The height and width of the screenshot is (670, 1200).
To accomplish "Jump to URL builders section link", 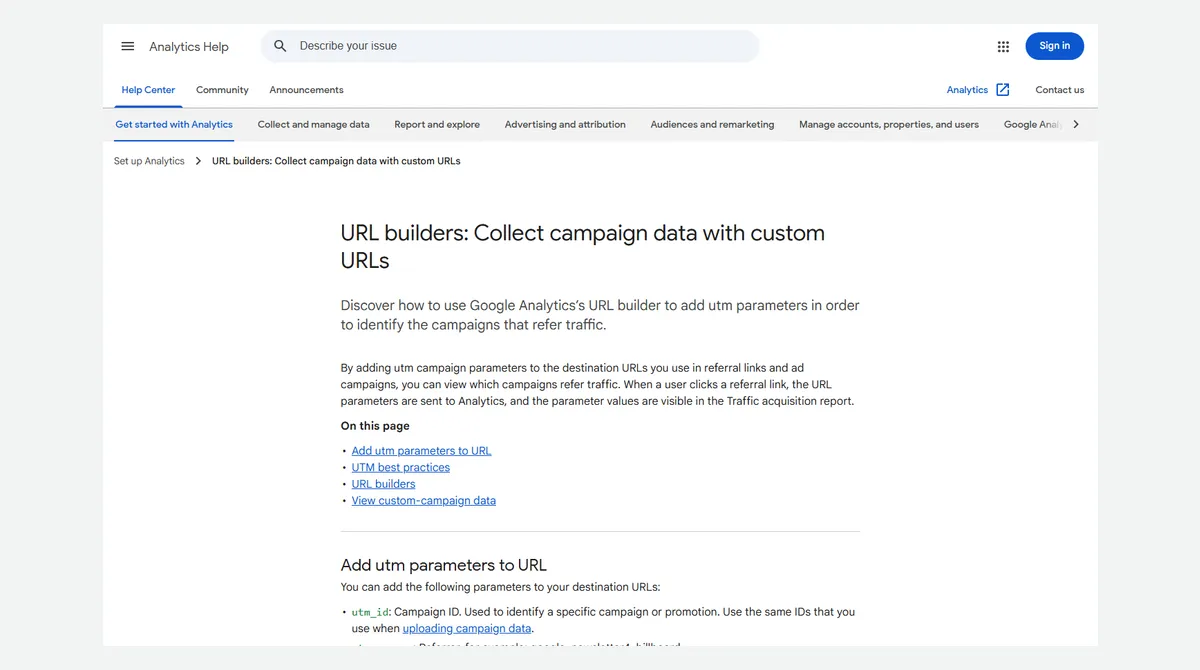I will [383, 484].
